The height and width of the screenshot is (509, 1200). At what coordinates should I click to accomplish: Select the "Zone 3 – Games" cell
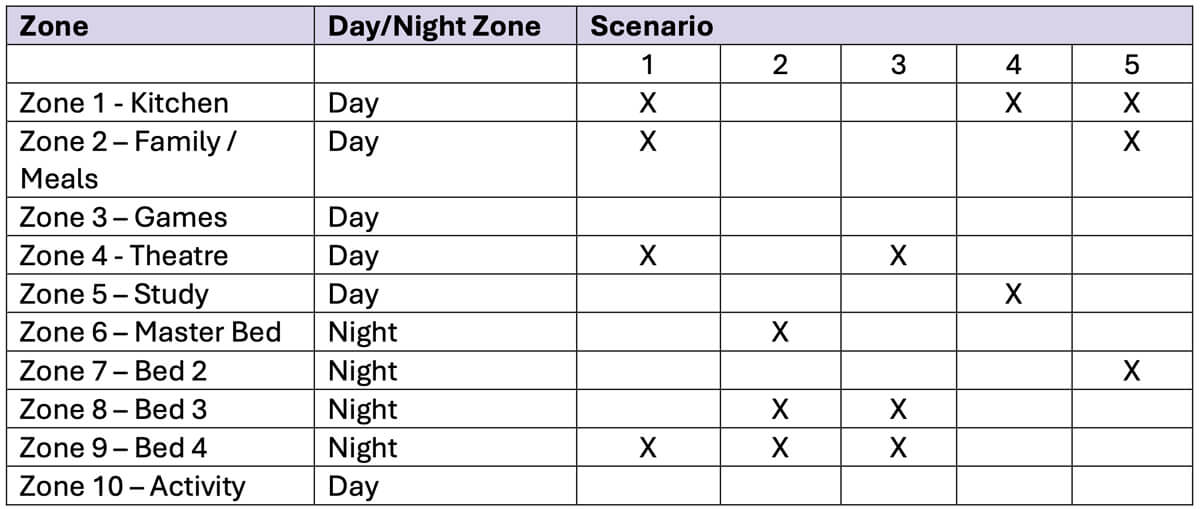pyautogui.click(x=123, y=217)
